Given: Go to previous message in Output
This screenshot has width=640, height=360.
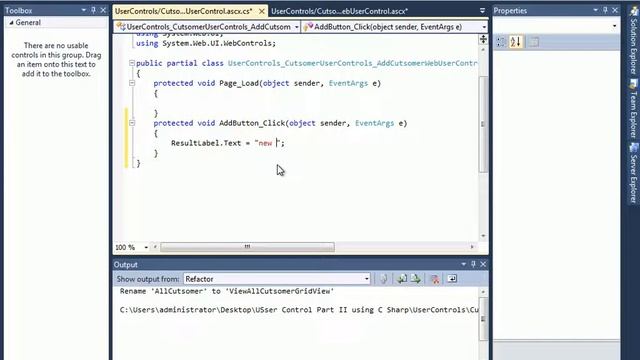Looking at the screenshot, I should tap(402, 279).
